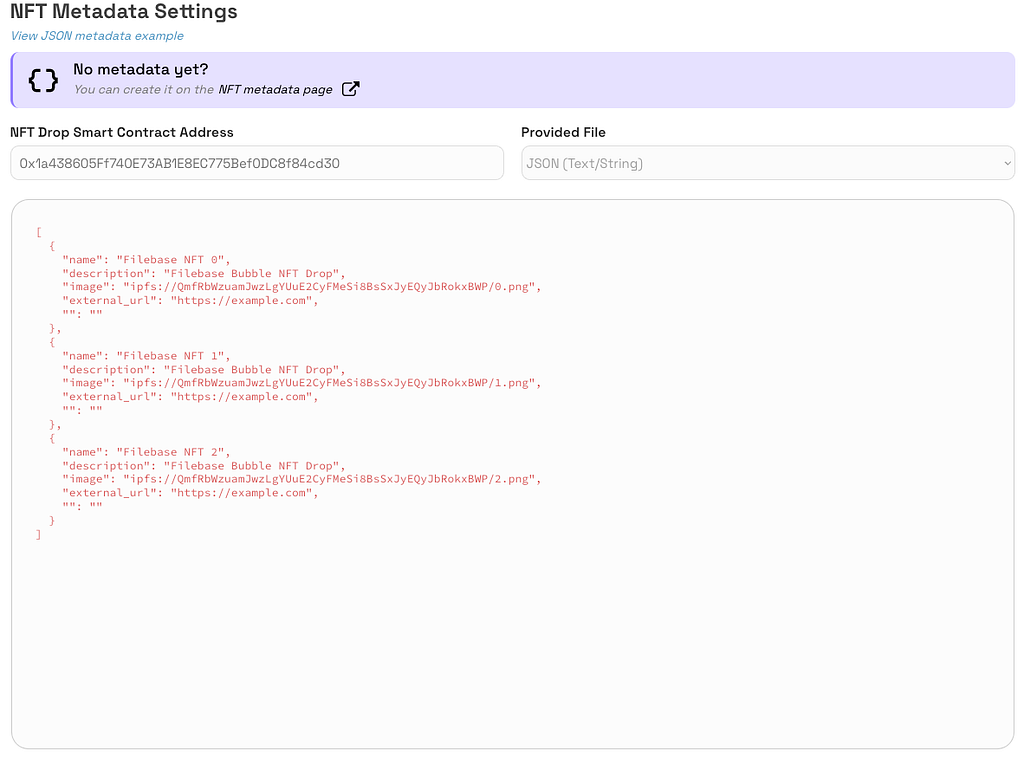Click the Filebase NFT 1 name line
1024x757 pixels.
[x=146, y=356]
